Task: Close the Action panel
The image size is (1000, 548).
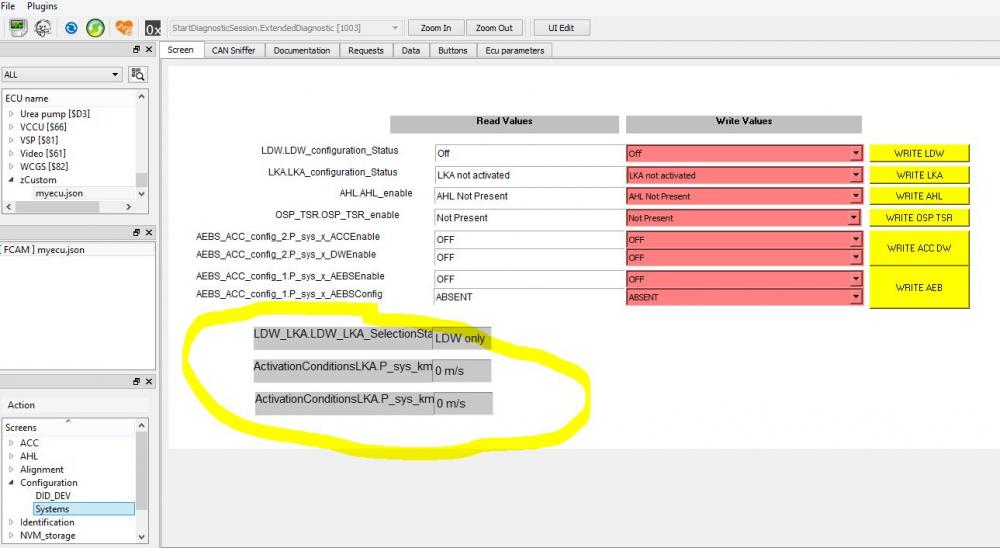Action: click(149, 381)
